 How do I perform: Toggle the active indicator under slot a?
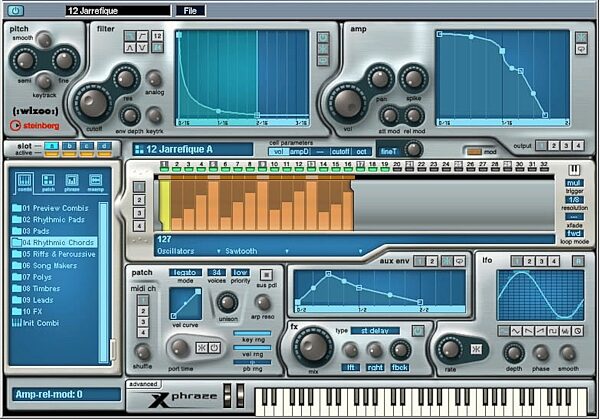point(52,154)
